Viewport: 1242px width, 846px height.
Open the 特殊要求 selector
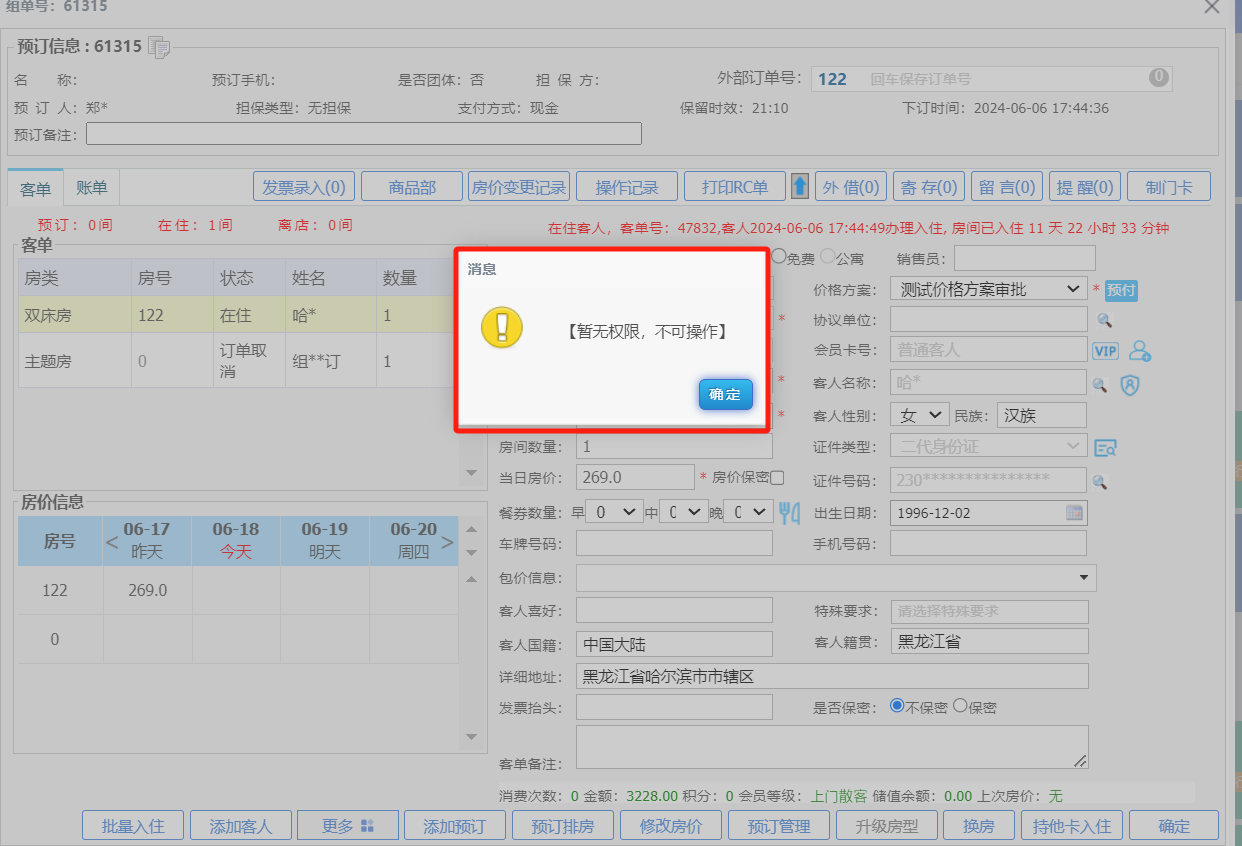[x=989, y=611]
